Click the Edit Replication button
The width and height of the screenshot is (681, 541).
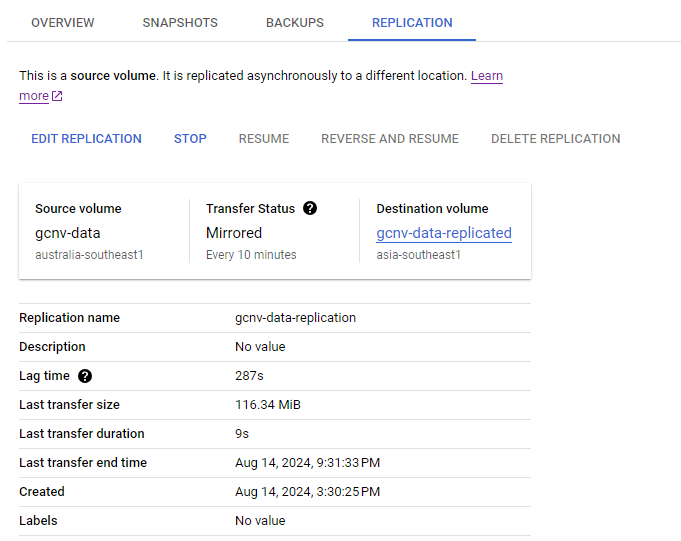pos(86,139)
